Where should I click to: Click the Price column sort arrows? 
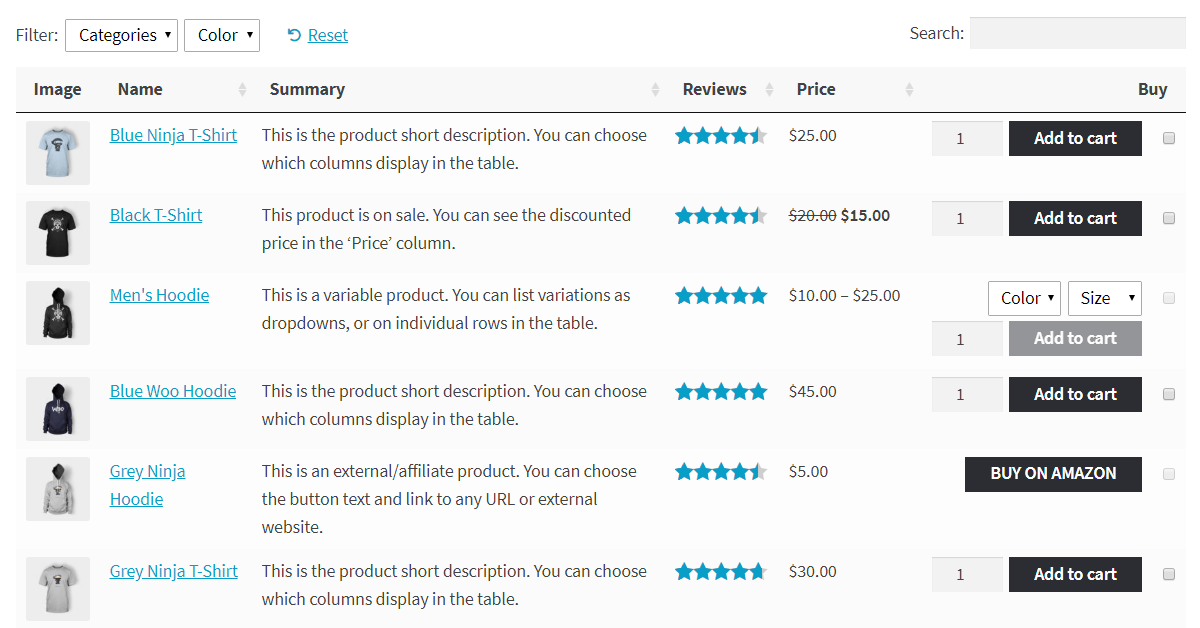click(909, 90)
